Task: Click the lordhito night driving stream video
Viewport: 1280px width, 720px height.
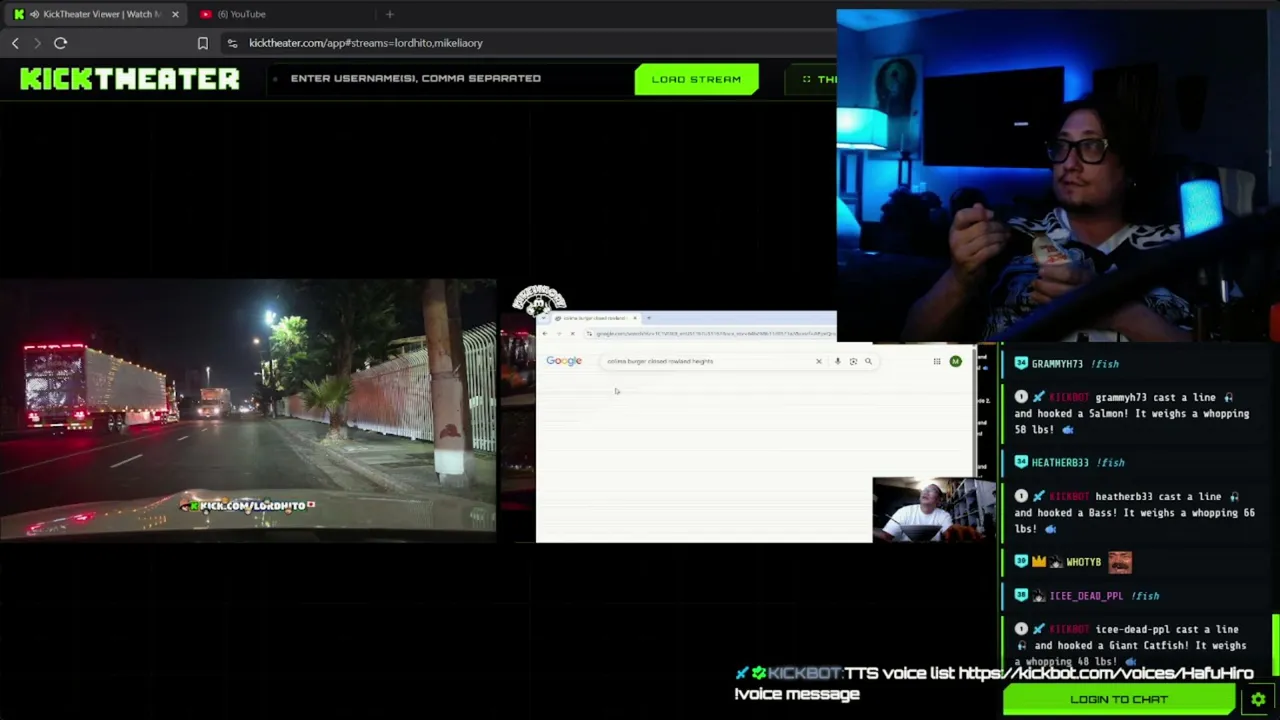Action: coord(248,410)
